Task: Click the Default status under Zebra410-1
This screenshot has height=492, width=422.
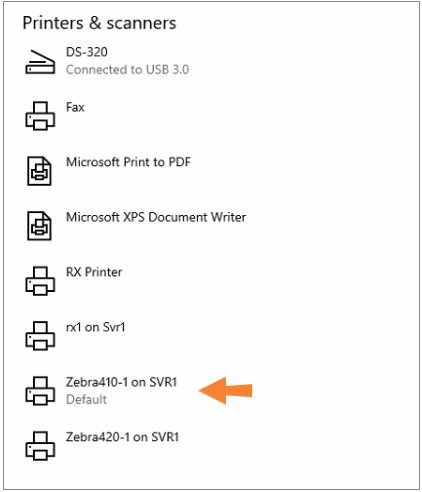Action: 86,399
